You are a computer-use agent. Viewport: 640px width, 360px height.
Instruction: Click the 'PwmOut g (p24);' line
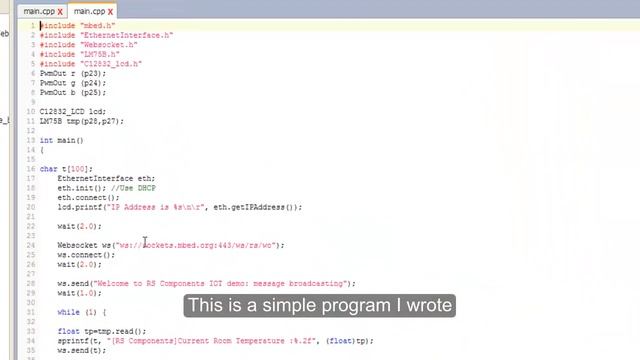tap(73, 83)
